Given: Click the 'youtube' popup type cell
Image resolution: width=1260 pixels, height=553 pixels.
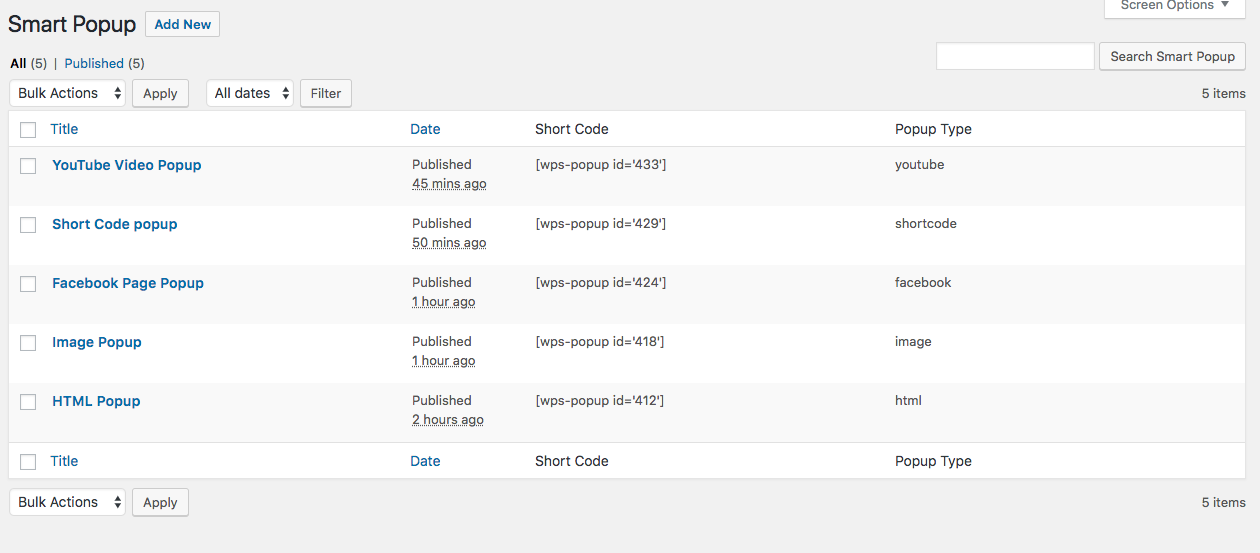Looking at the screenshot, I should [919, 164].
